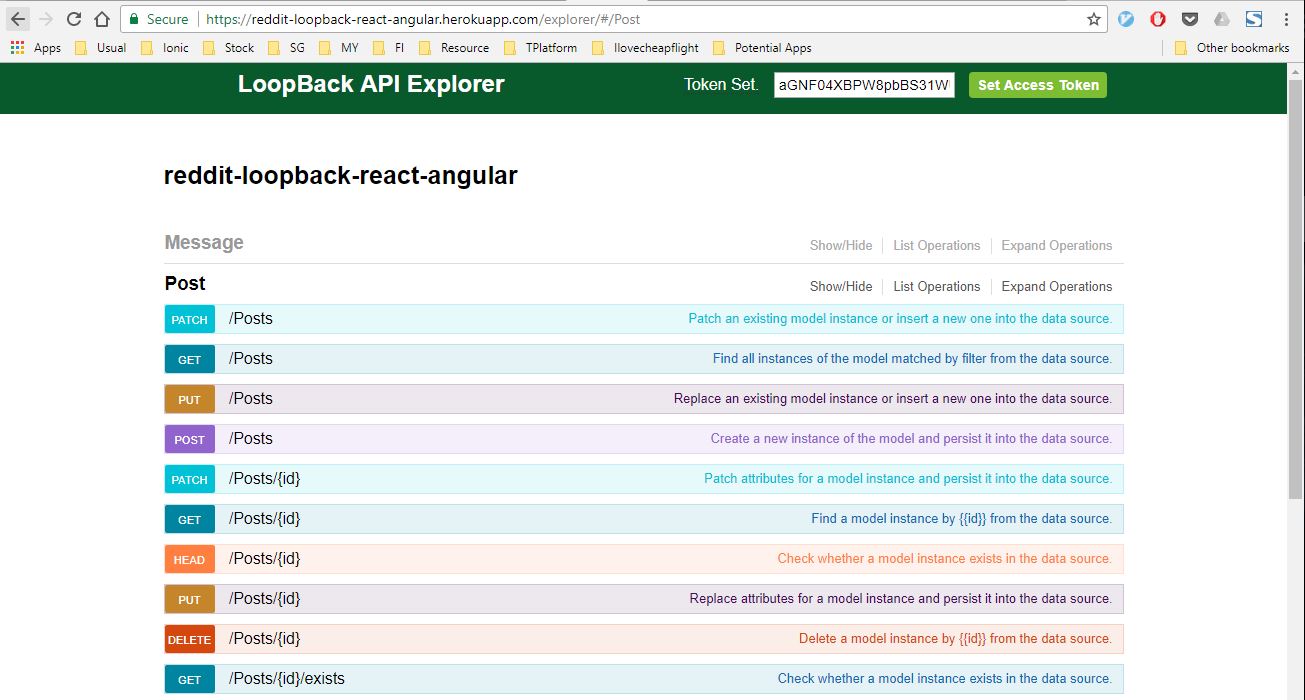Click the browser Back arrow
The height and width of the screenshot is (700, 1305).
(x=18, y=19)
